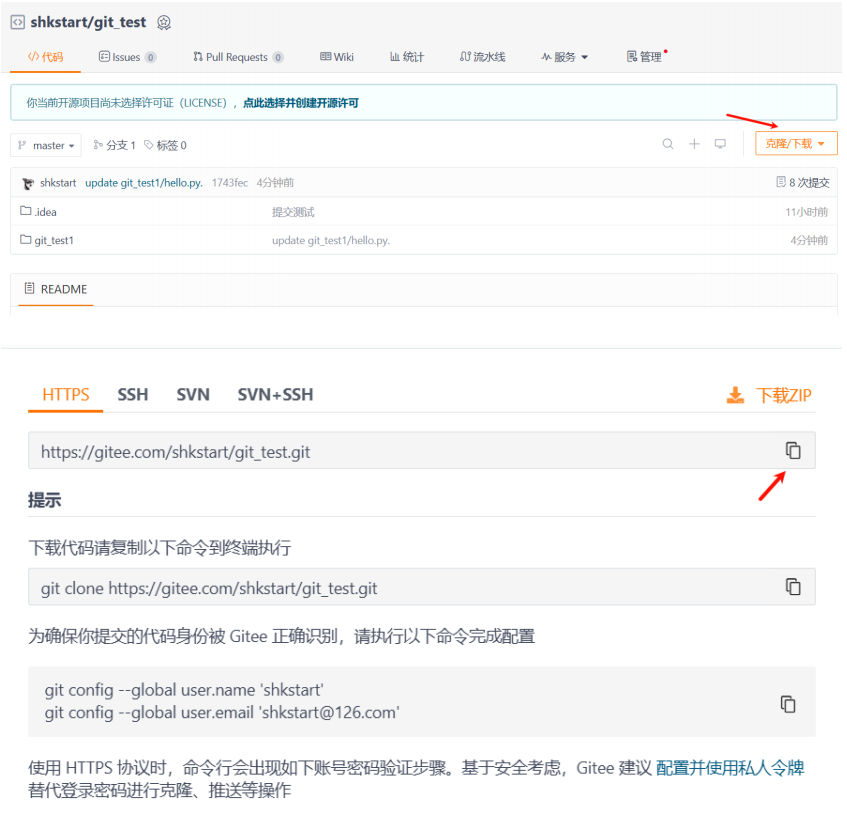This screenshot has width=847, height=817.
Task: Select the SVN+SSH clone tab
Action: pyautogui.click(x=275, y=394)
